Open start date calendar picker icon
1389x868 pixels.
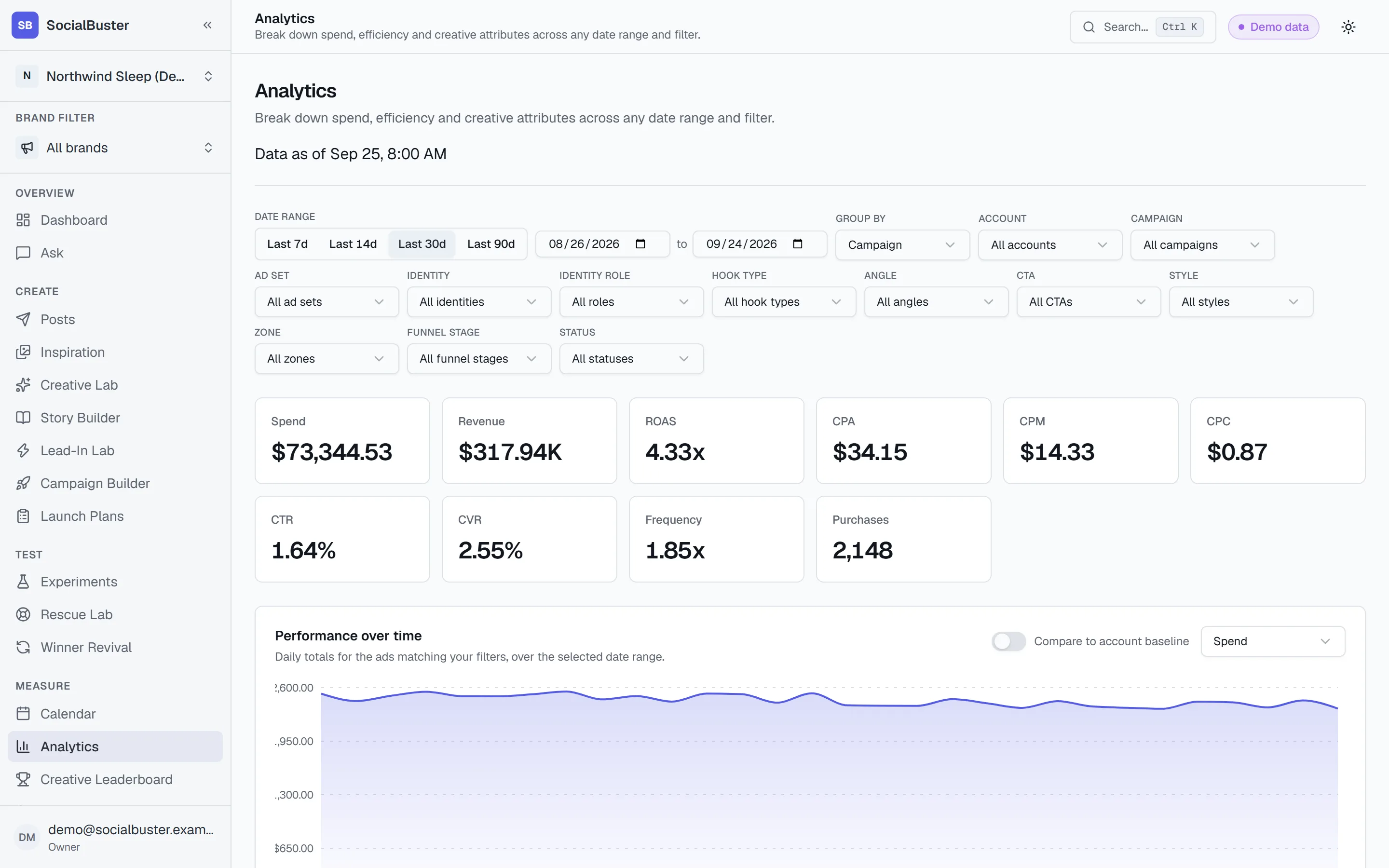pos(640,244)
